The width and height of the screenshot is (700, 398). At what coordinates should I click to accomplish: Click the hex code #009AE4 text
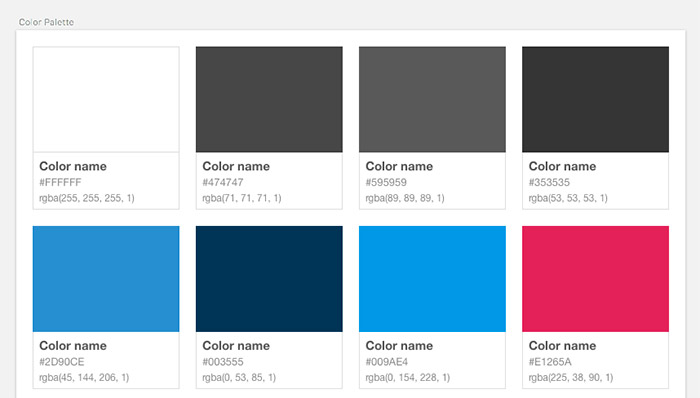point(387,362)
